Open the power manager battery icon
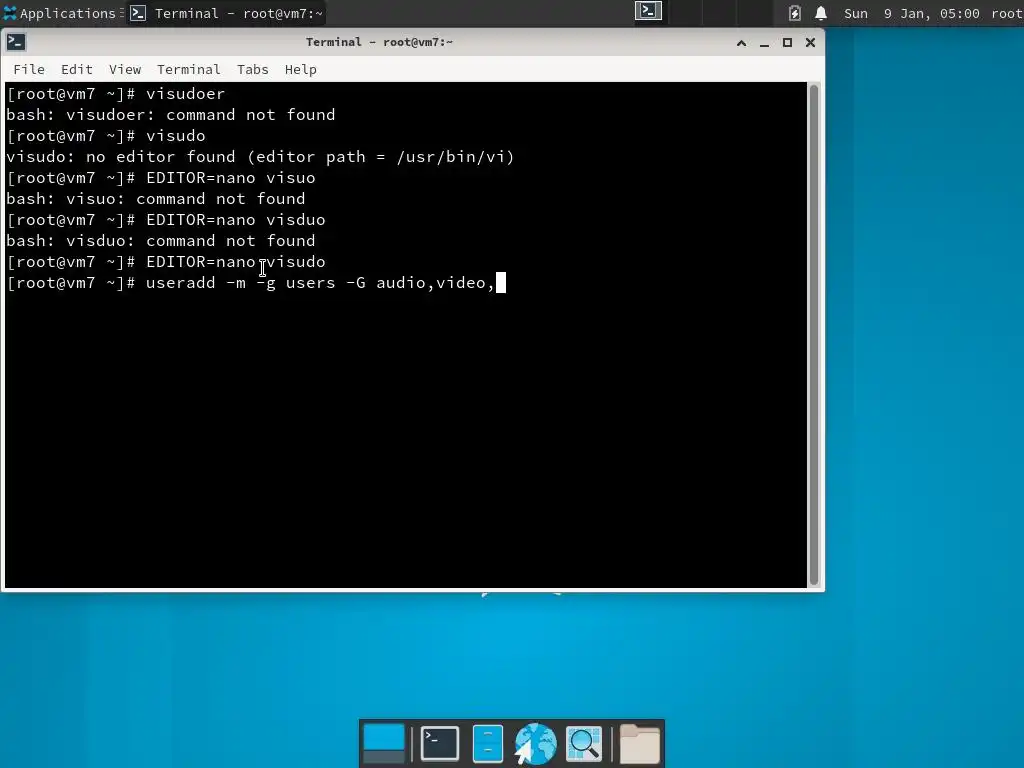This screenshot has height=768, width=1024. click(x=794, y=13)
